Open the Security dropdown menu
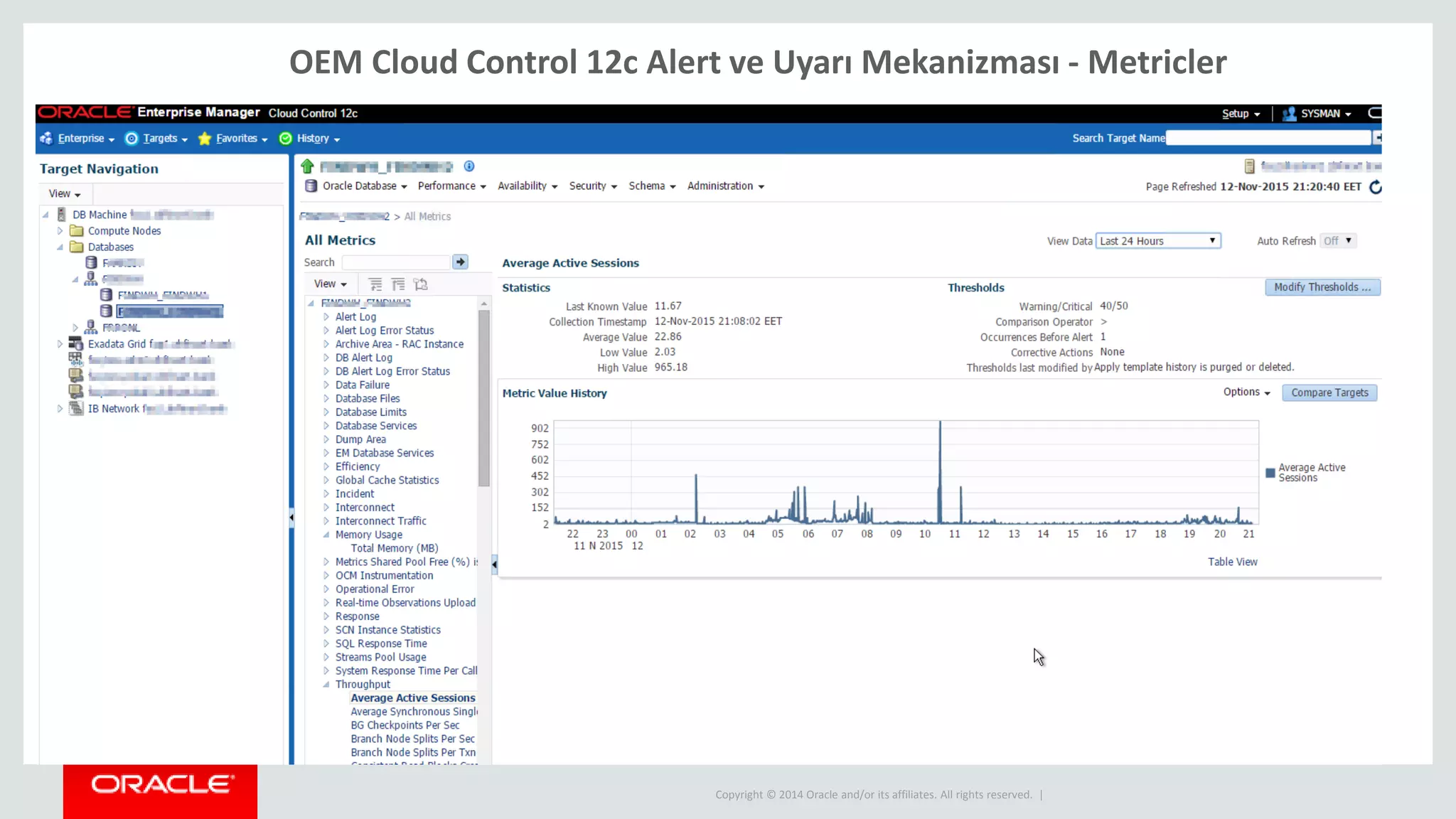Screen dimensions: 1456x819 point(593,186)
